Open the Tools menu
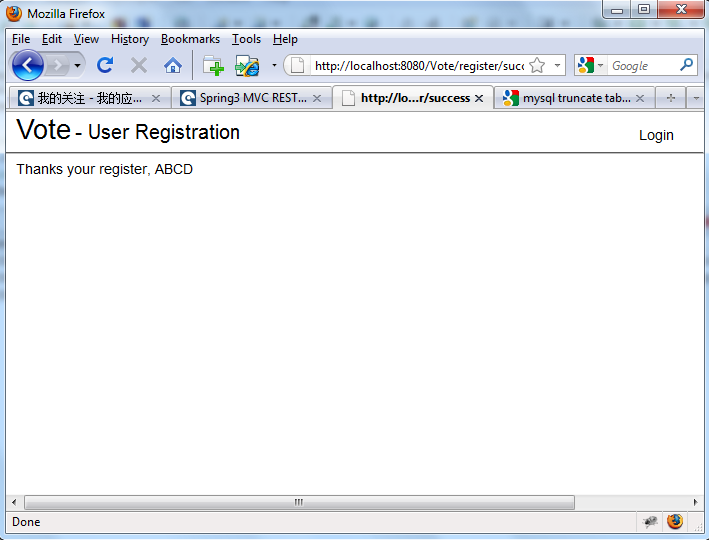Image resolution: width=709 pixels, height=540 pixels. point(246,39)
